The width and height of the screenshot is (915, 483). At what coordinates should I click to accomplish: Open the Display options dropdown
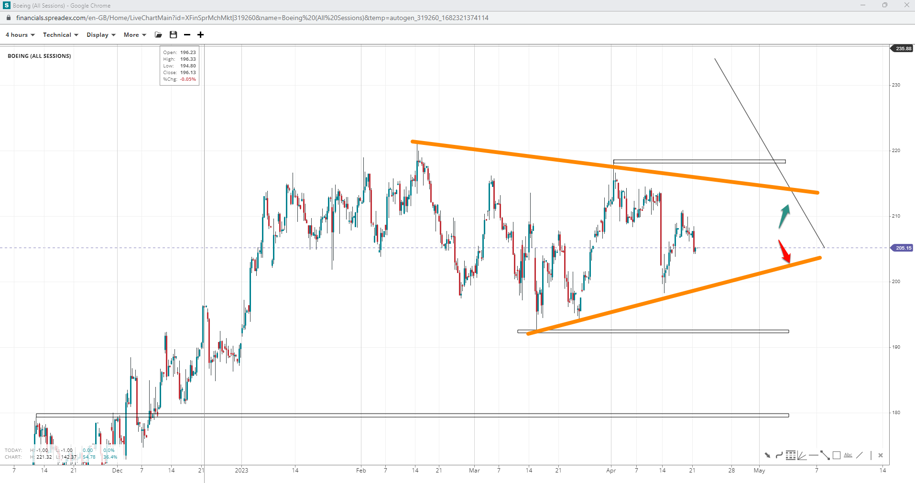100,35
